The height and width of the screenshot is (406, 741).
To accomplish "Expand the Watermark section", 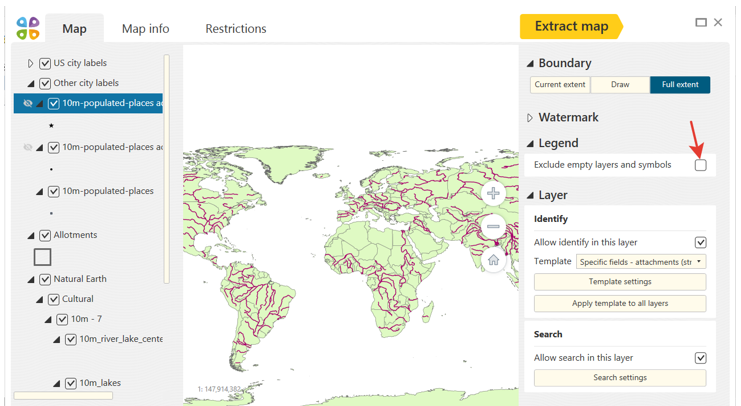I will pos(530,118).
